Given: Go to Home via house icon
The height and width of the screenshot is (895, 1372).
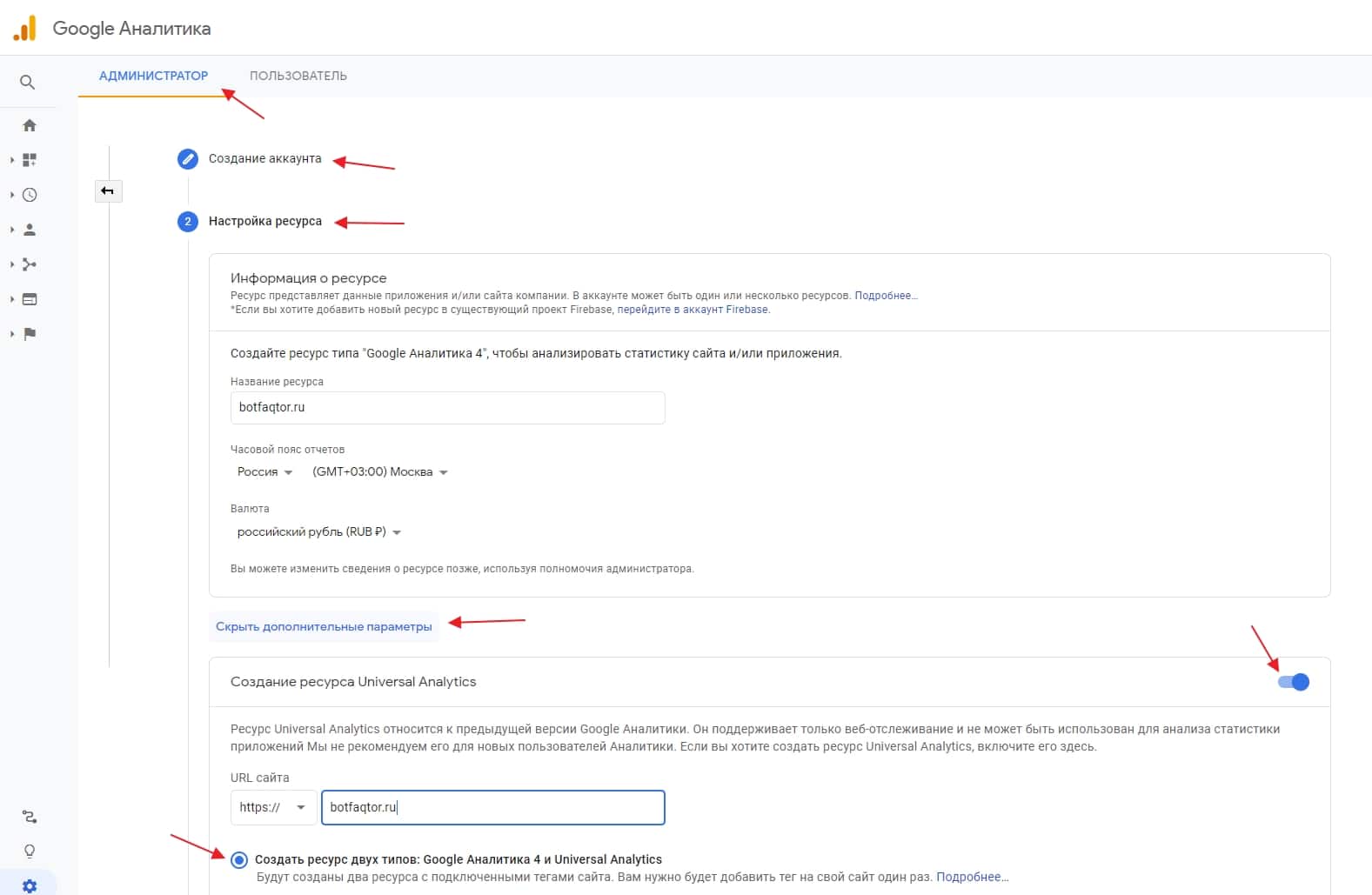Looking at the screenshot, I should click(x=30, y=125).
